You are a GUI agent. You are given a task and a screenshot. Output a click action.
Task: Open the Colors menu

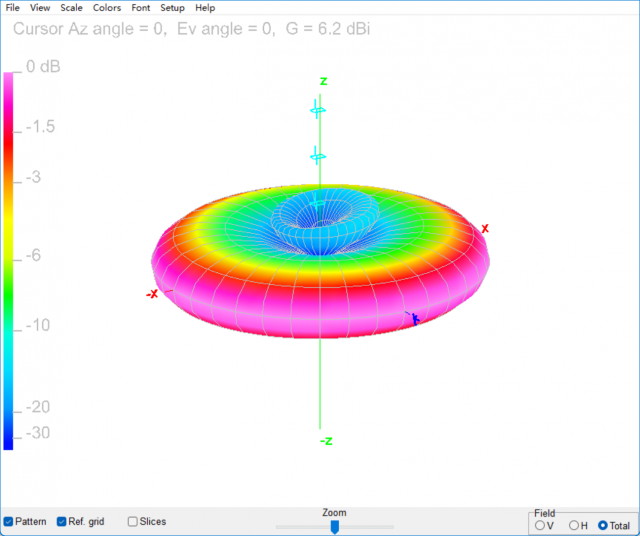[x=107, y=8]
